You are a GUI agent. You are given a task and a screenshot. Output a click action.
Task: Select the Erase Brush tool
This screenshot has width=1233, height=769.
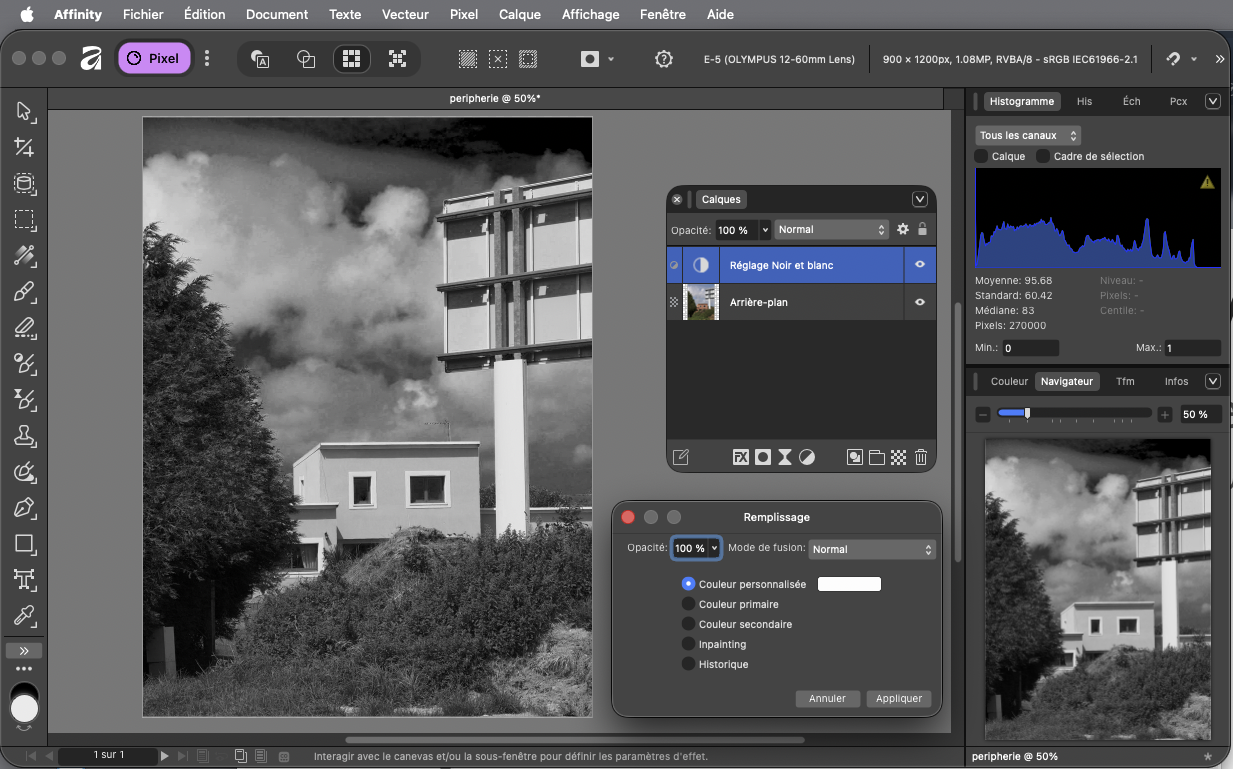tap(24, 328)
